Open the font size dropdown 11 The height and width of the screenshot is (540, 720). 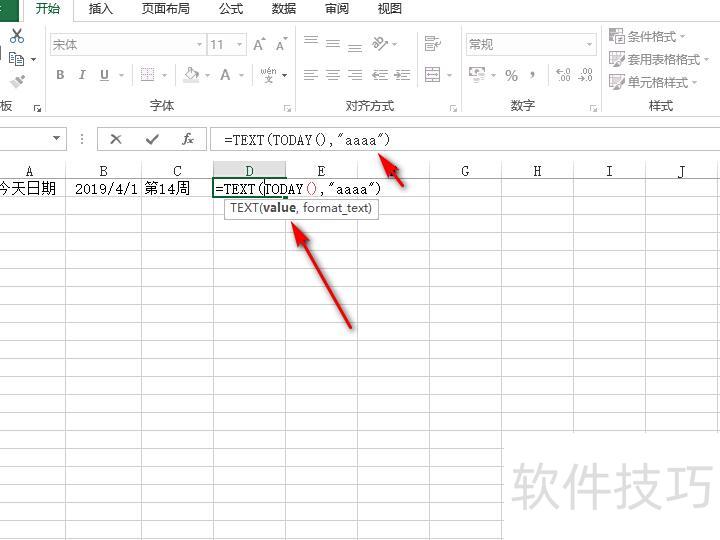pyautogui.click(x=239, y=45)
